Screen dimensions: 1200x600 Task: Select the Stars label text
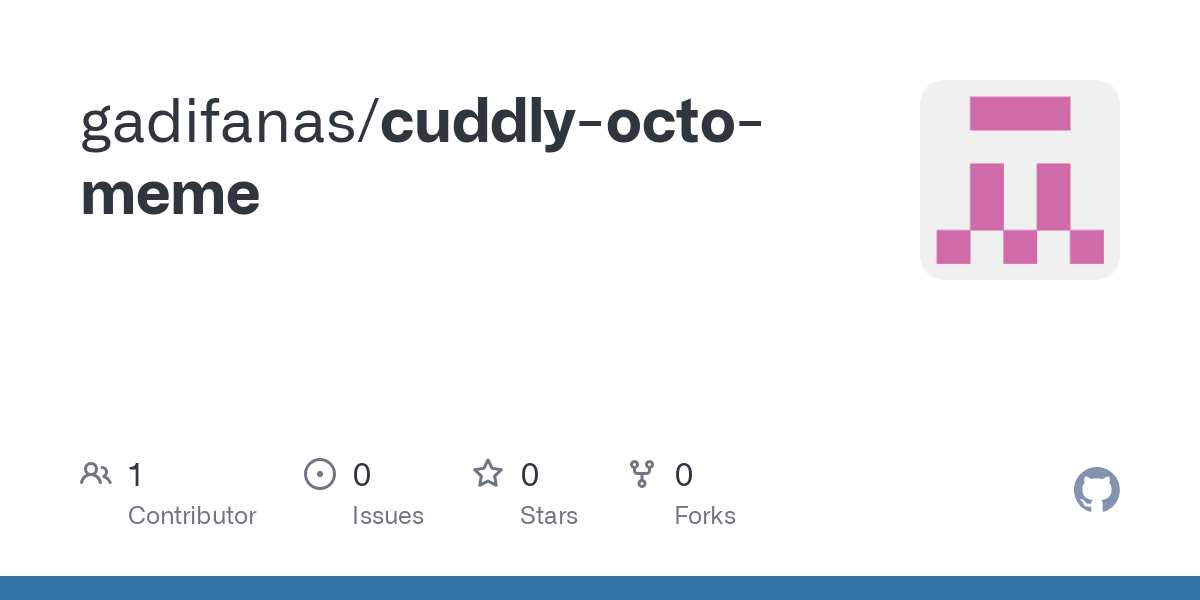pyautogui.click(x=549, y=516)
